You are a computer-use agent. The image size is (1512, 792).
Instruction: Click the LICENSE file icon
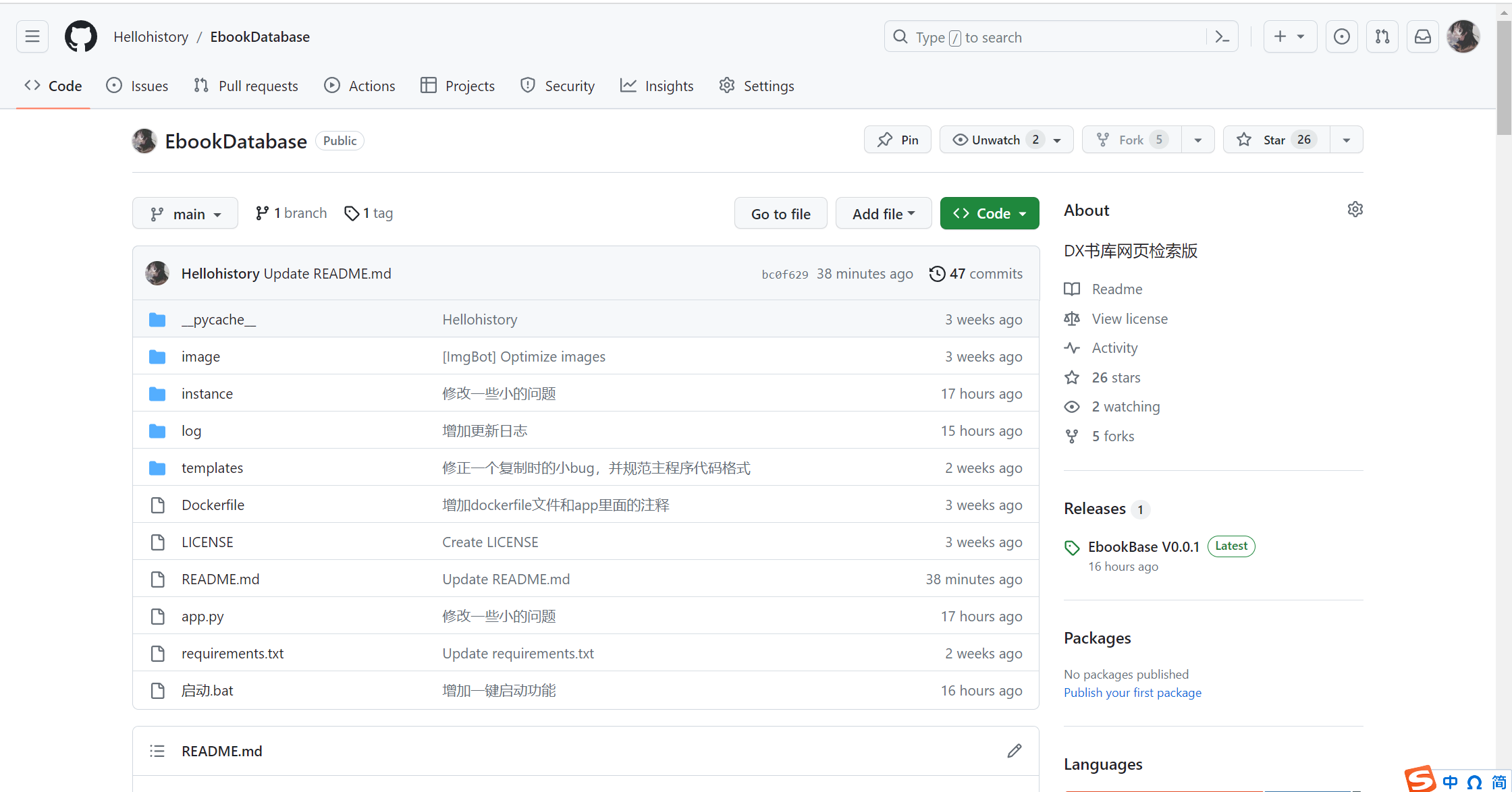point(157,542)
